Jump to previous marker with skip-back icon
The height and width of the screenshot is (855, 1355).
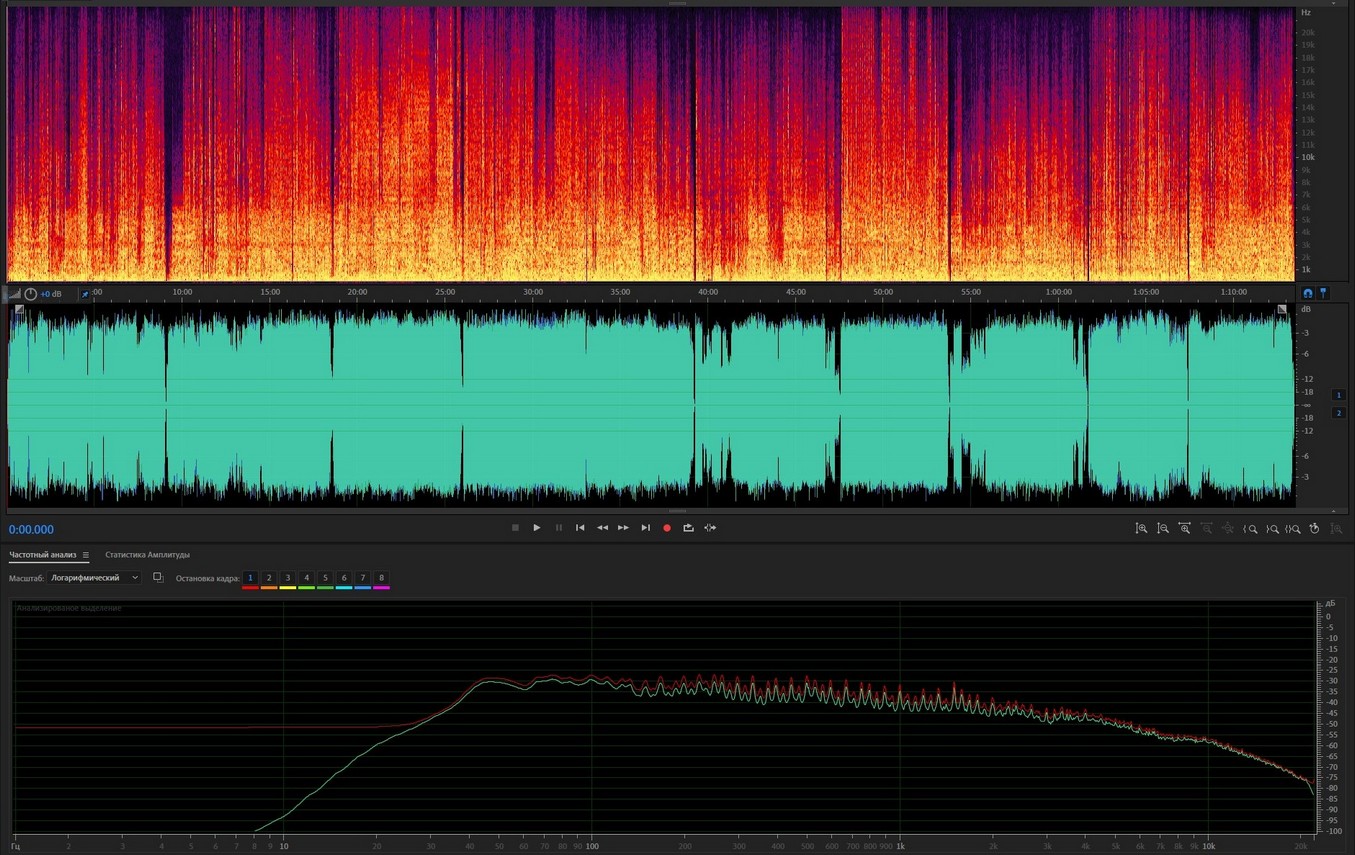pos(580,528)
